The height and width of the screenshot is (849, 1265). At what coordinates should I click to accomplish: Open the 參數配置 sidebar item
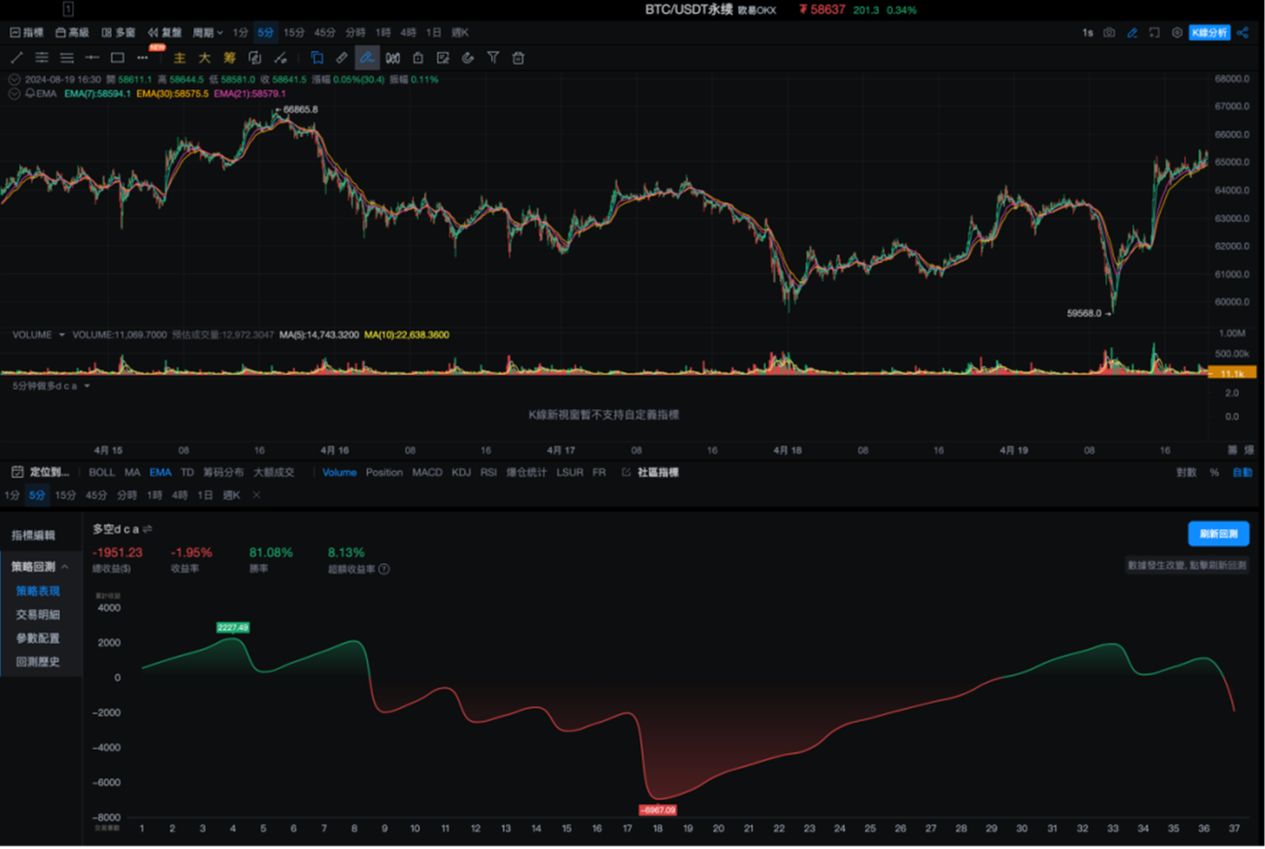pos(37,638)
